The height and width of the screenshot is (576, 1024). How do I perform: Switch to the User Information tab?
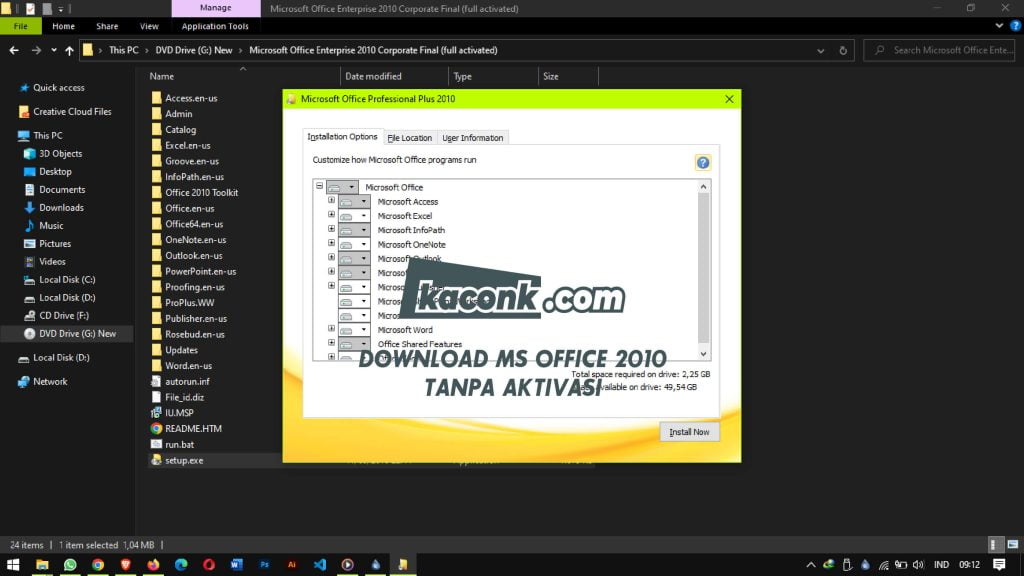[472, 138]
